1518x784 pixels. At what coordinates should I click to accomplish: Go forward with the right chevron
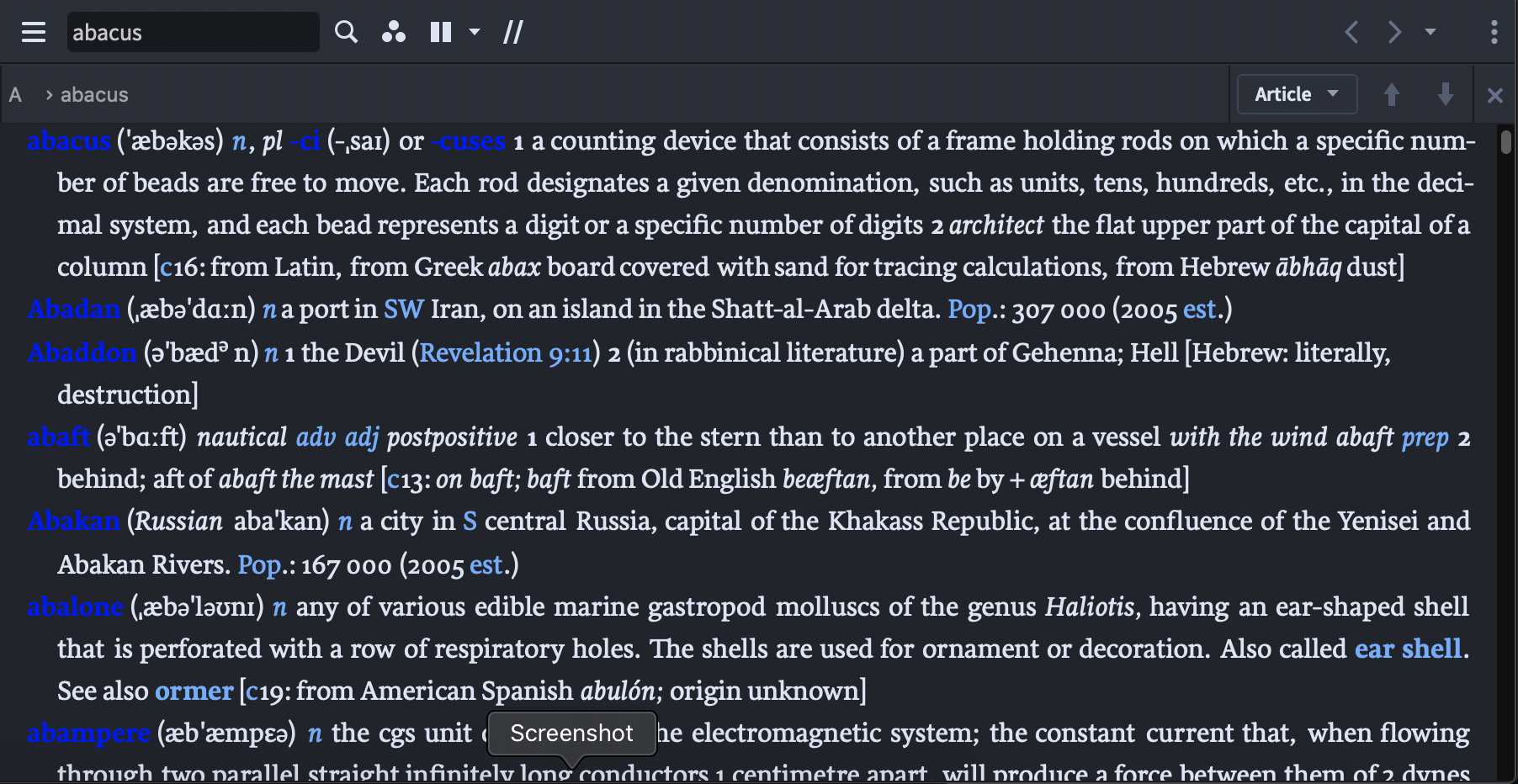point(1394,32)
